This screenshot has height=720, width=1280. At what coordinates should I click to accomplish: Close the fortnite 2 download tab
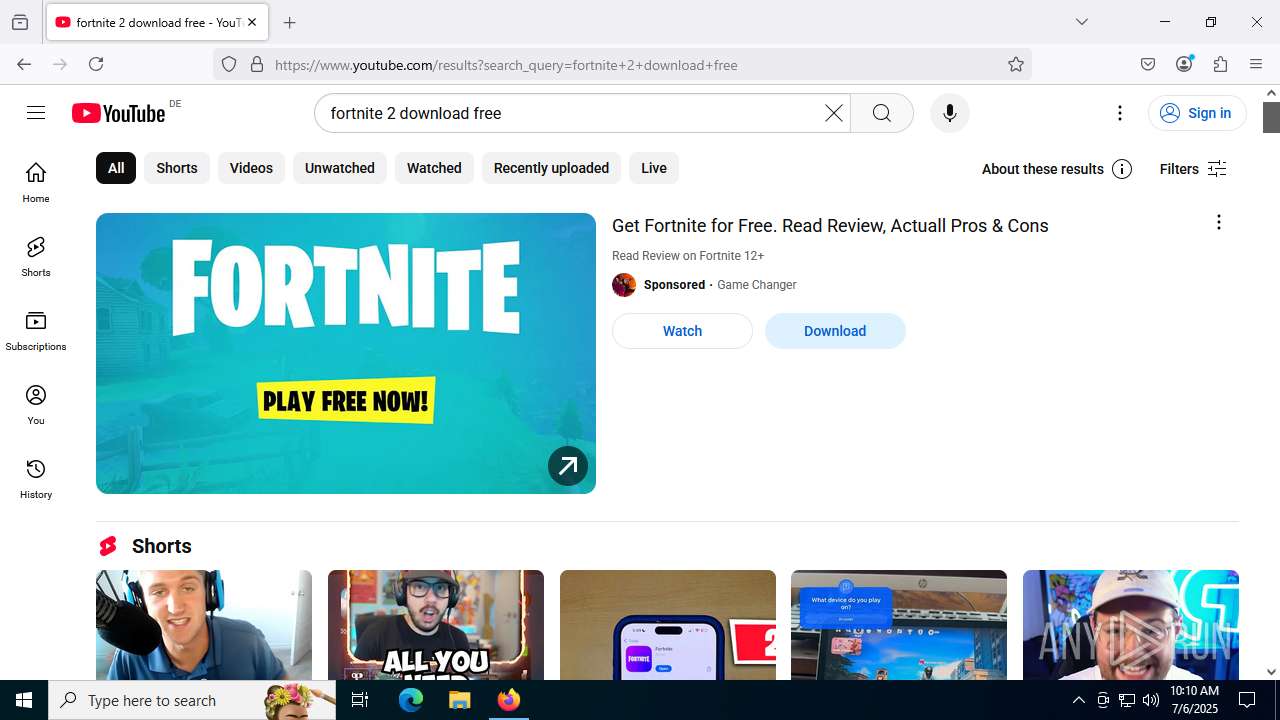[252, 22]
